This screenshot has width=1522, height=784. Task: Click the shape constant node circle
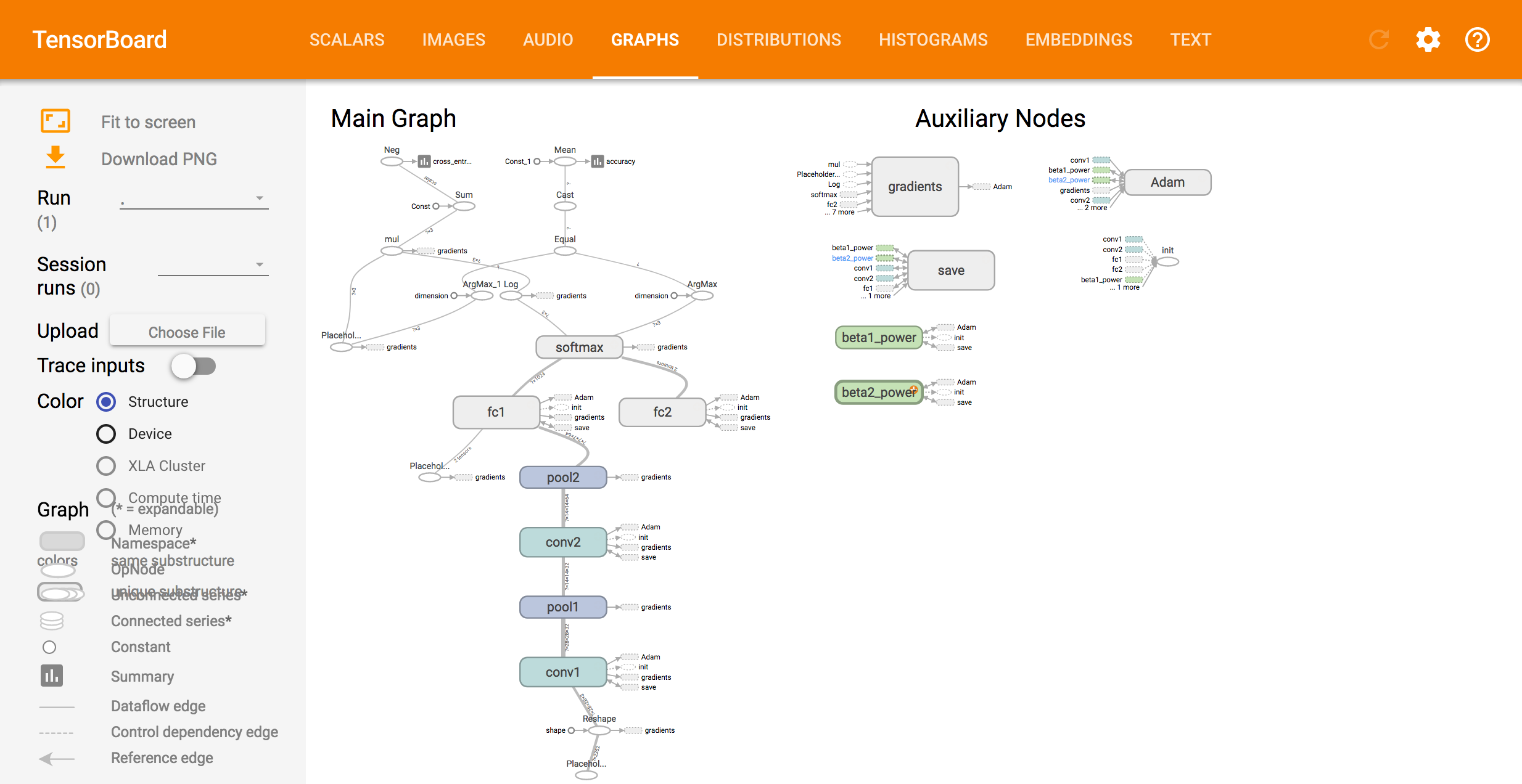[x=571, y=730]
